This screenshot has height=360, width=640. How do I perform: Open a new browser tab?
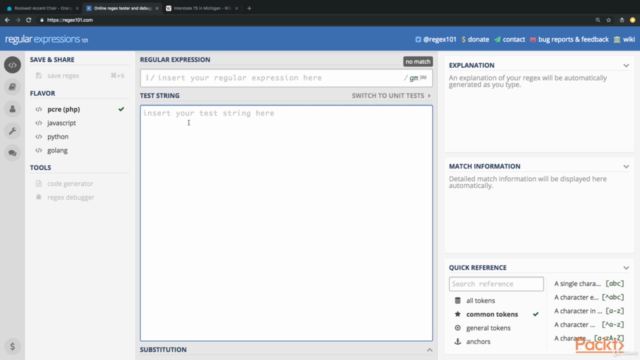point(249,8)
